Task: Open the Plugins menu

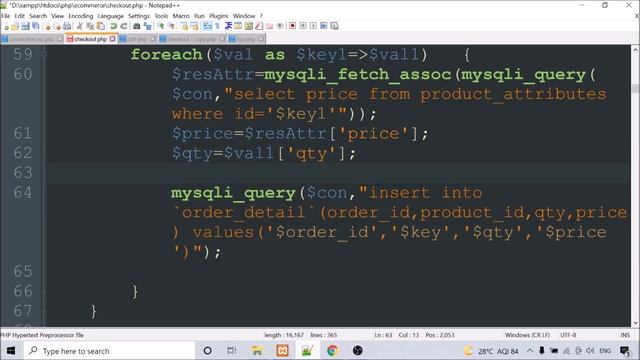Action: coord(219,16)
